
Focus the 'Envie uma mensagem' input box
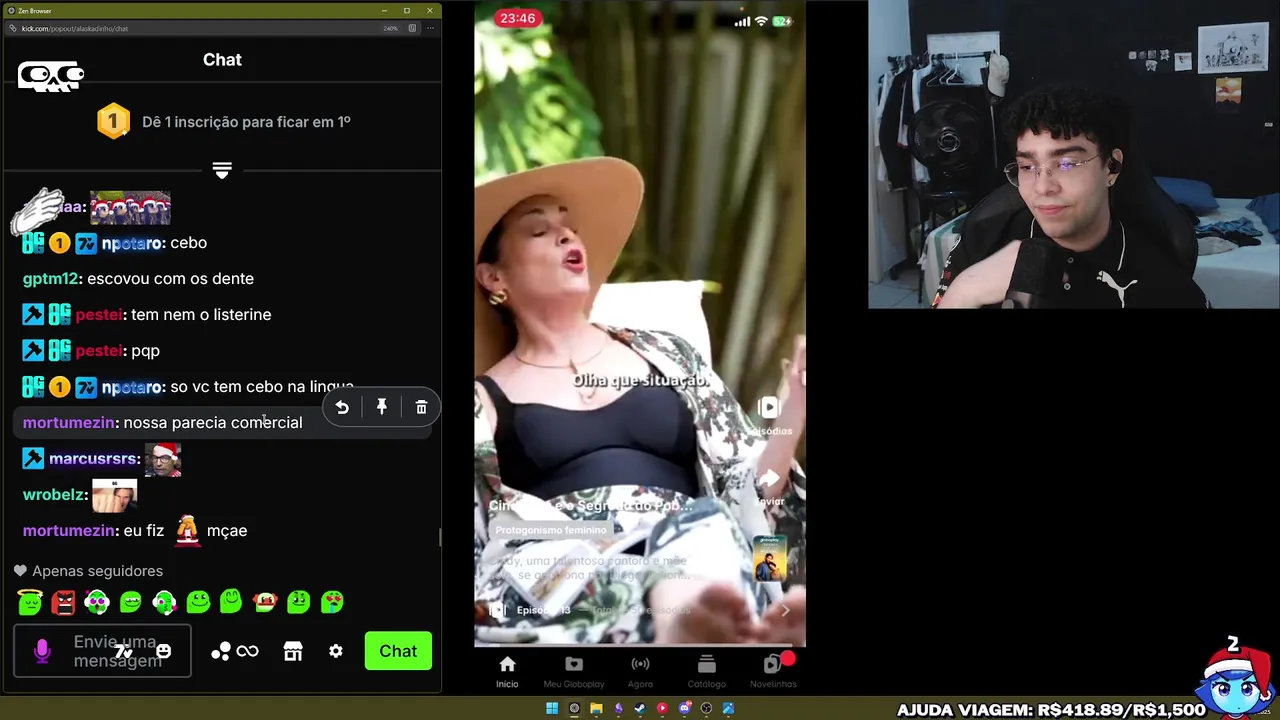[x=102, y=651]
